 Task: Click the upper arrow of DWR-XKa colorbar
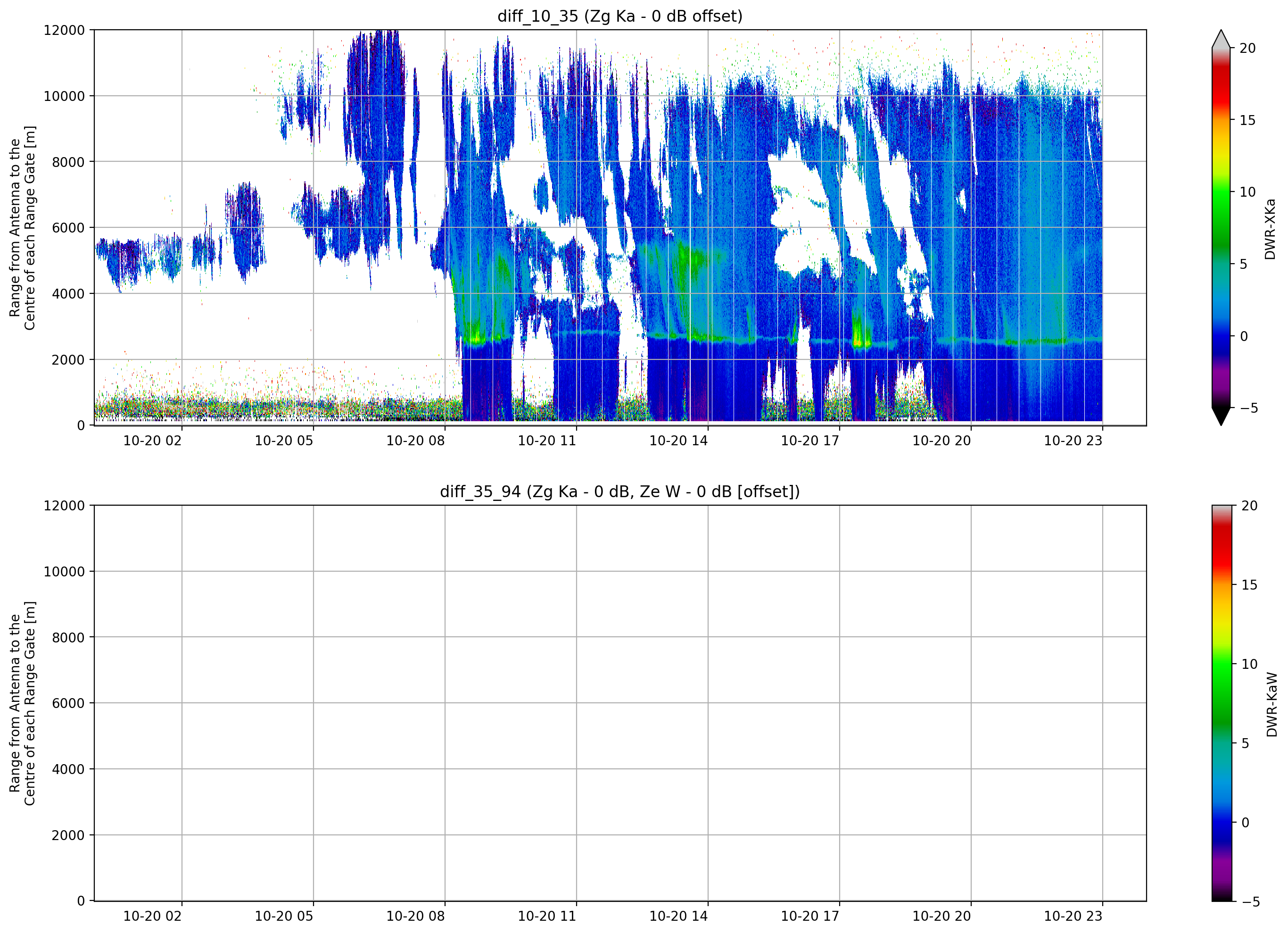(x=1221, y=39)
